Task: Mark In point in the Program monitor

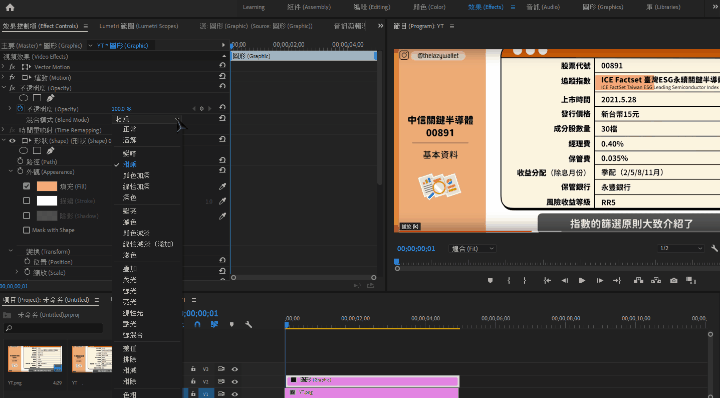Action: (509, 280)
